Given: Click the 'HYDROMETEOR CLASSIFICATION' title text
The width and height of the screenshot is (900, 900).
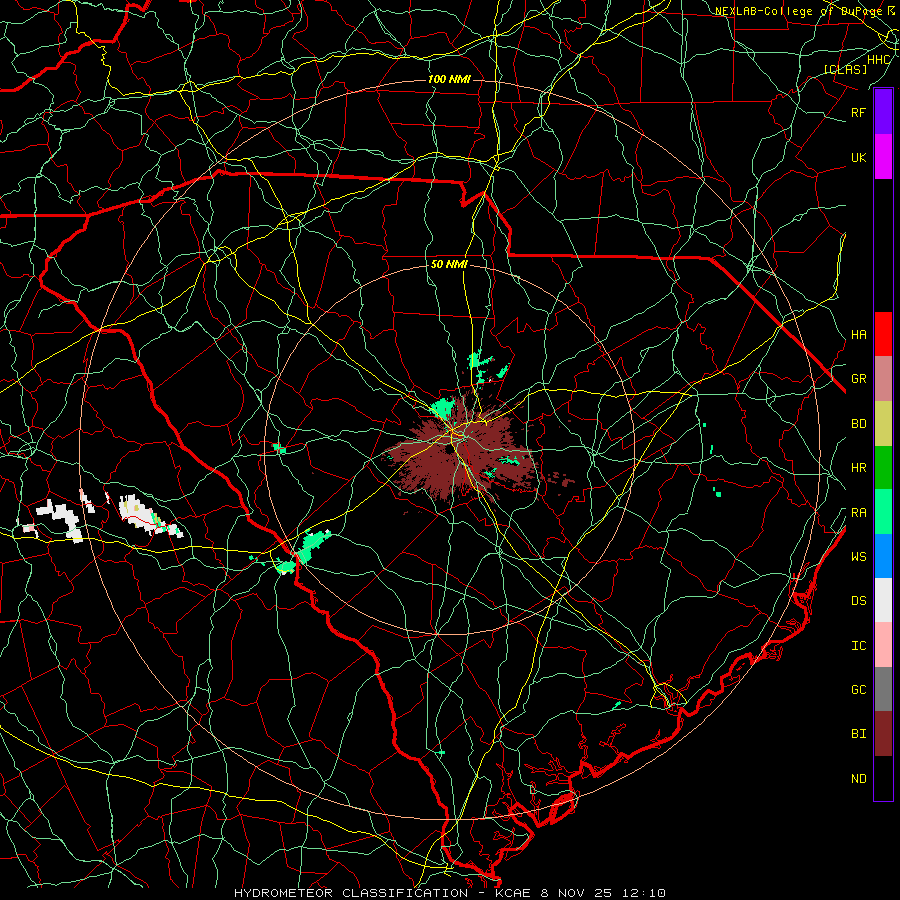Looking at the screenshot, I should point(351,893).
